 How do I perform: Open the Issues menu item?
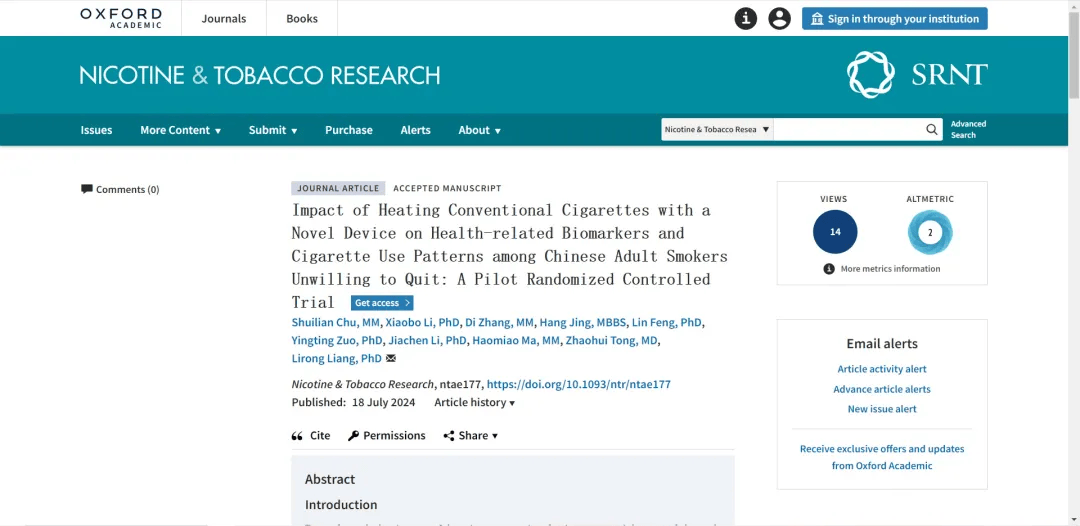pos(96,130)
